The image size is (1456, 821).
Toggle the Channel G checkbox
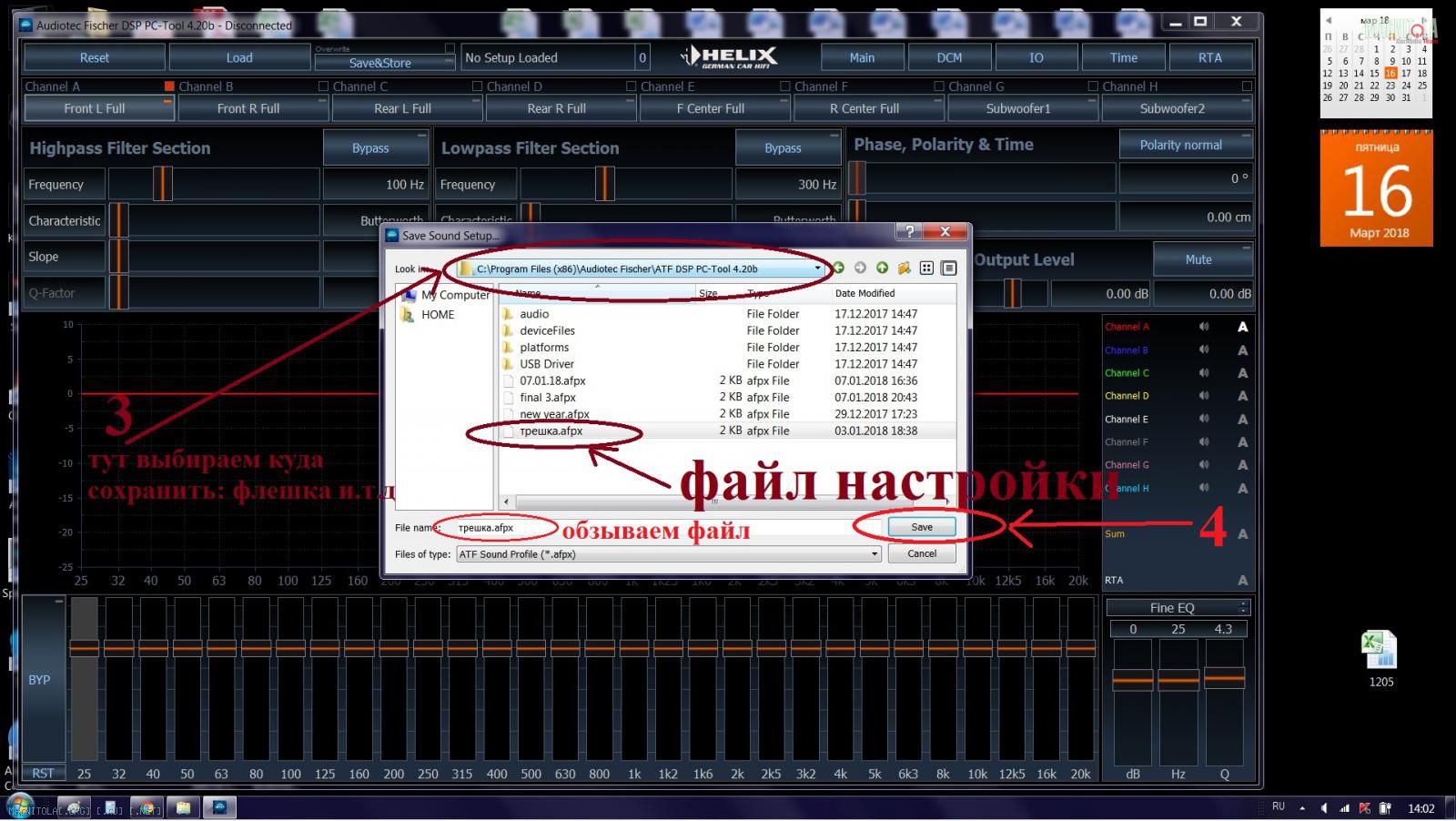tap(1093, 86)
